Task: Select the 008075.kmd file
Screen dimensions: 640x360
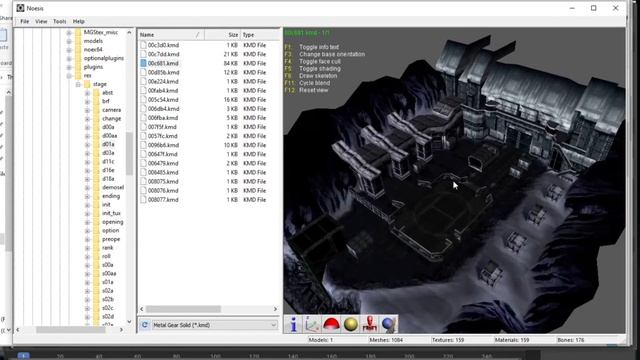Action: pos(163,182)
